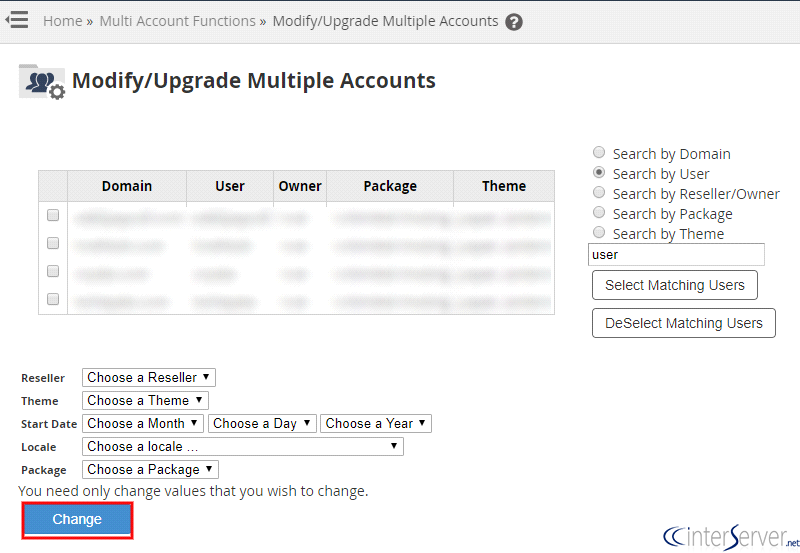The height and width of the screenshot is (553, 800).
Task: Open Choose a locale dropdown
Action: point(242,446)
